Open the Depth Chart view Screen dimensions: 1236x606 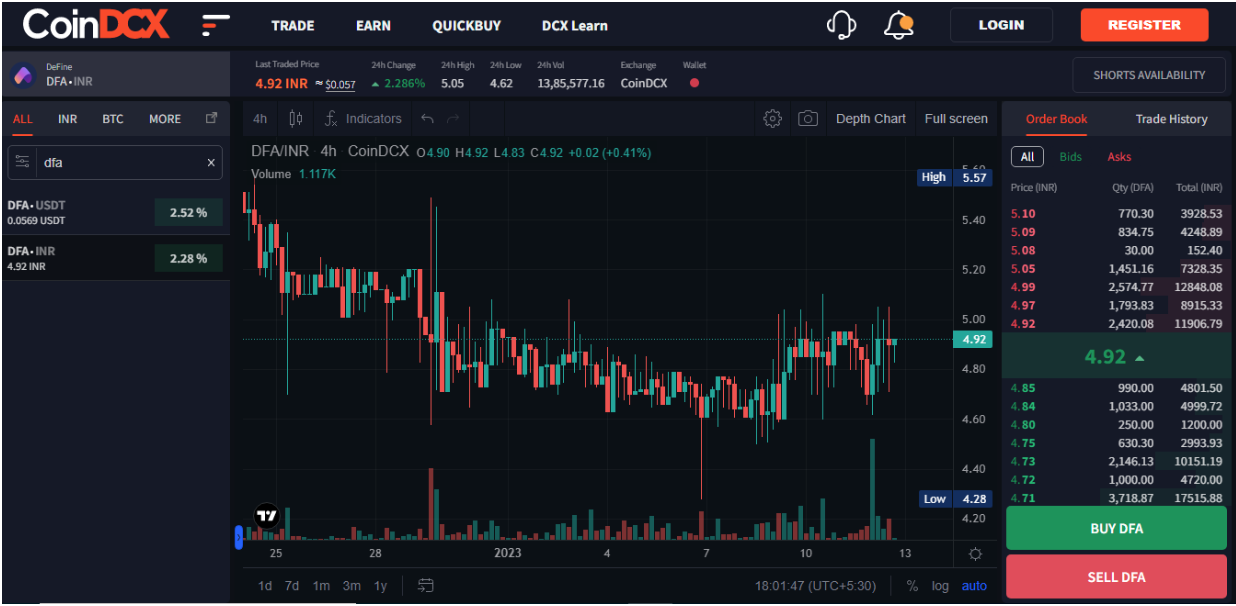coord(870,118)
